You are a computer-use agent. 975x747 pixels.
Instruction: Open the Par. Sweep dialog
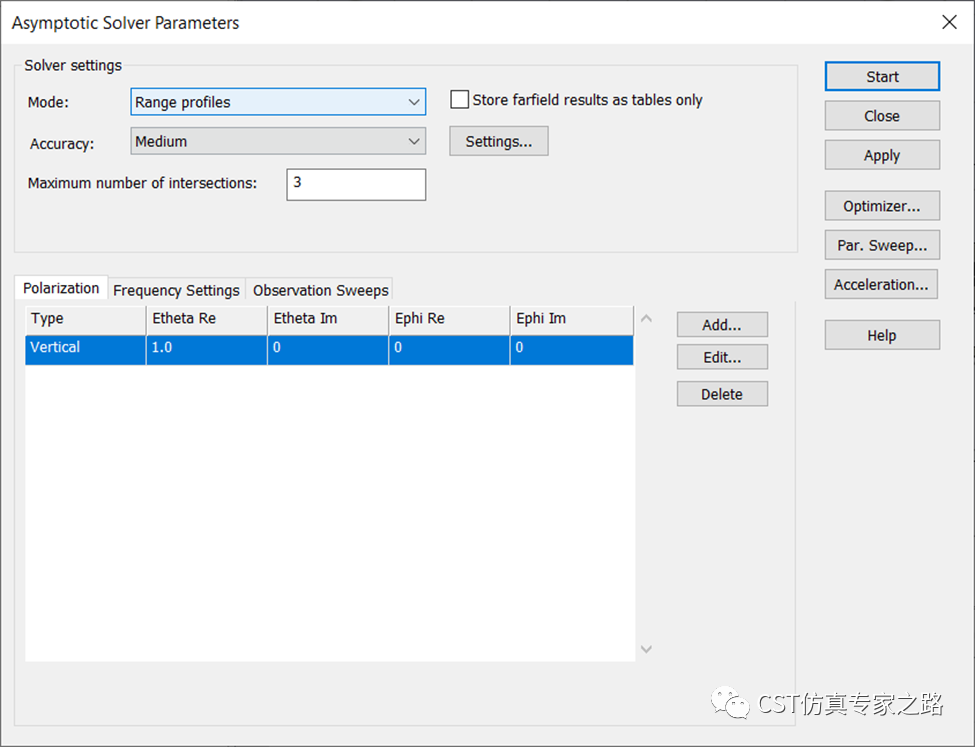[x=882, y=245]
